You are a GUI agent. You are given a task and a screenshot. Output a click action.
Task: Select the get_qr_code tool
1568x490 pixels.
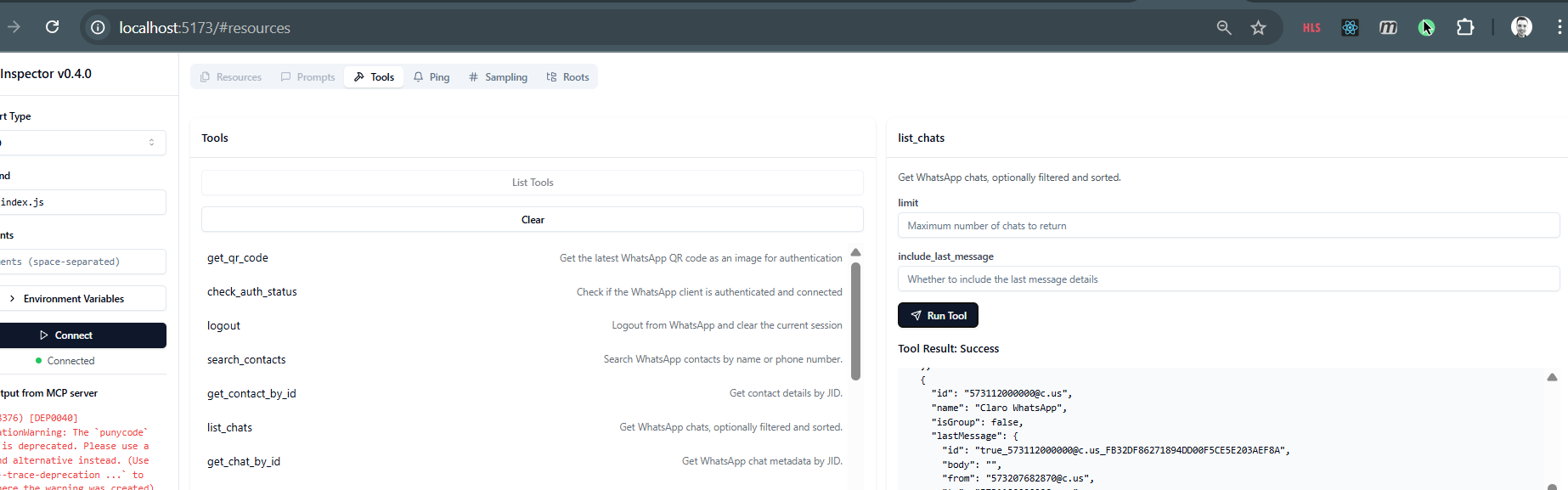238,258
